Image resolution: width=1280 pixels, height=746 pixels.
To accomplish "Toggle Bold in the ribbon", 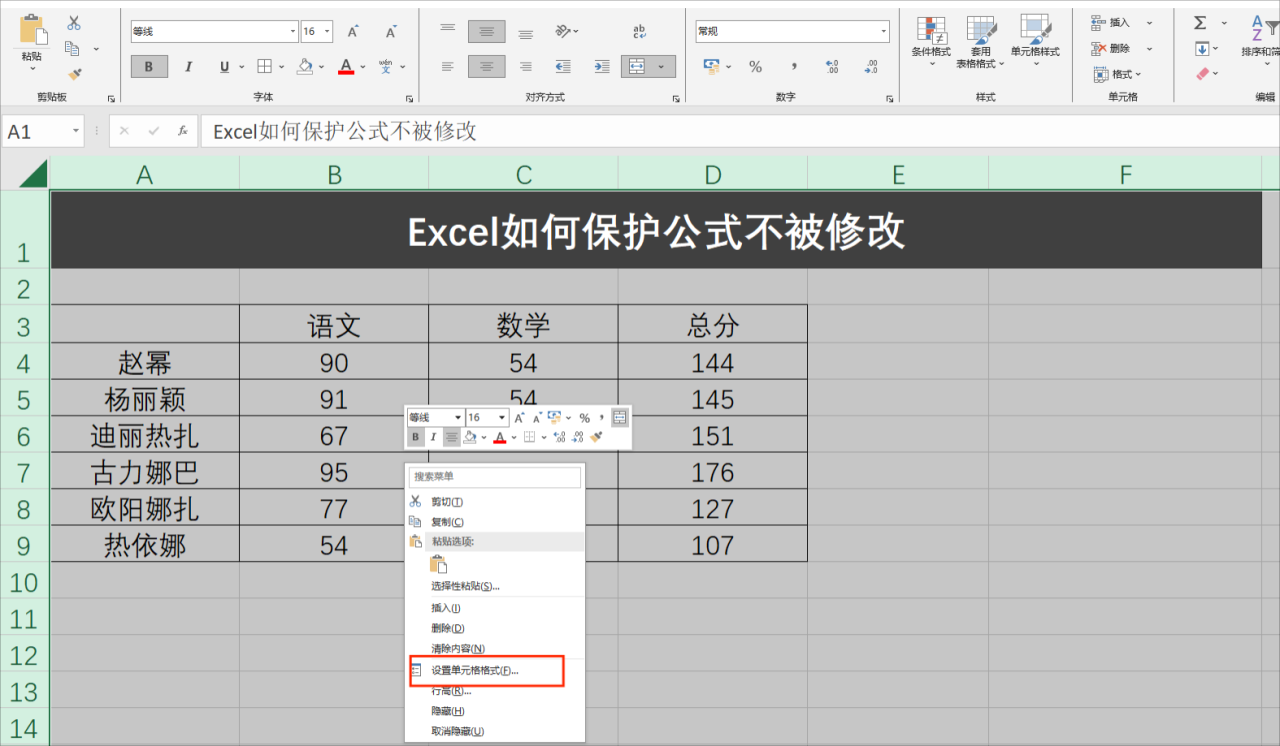I will point(149,67).
